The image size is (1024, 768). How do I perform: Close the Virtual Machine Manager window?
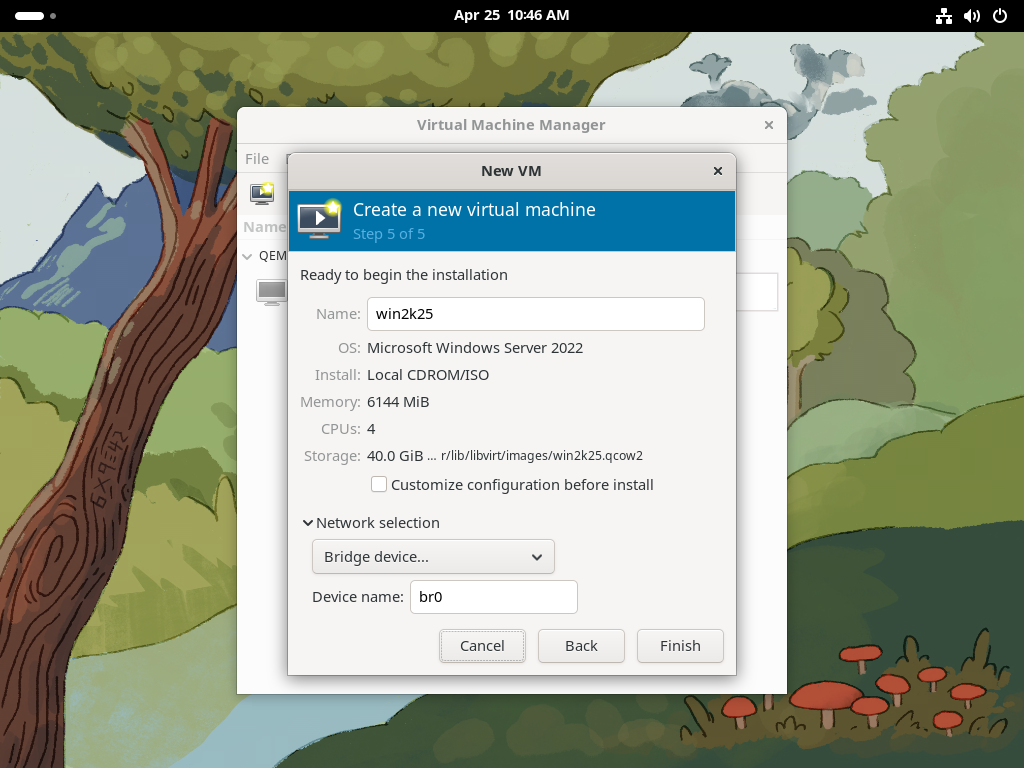pyautogui.click(x=769, y=125)
